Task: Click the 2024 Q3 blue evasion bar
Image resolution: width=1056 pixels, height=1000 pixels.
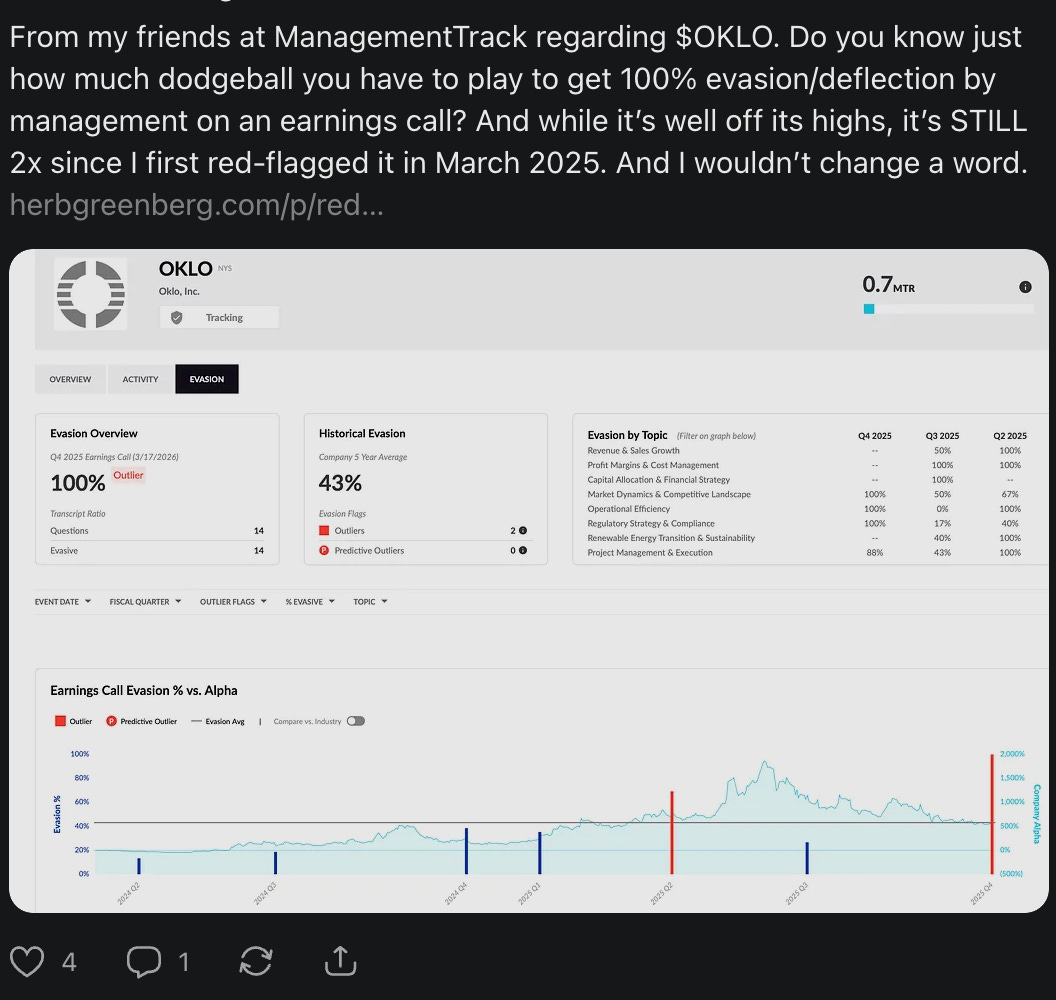Action: click(275, 863)
